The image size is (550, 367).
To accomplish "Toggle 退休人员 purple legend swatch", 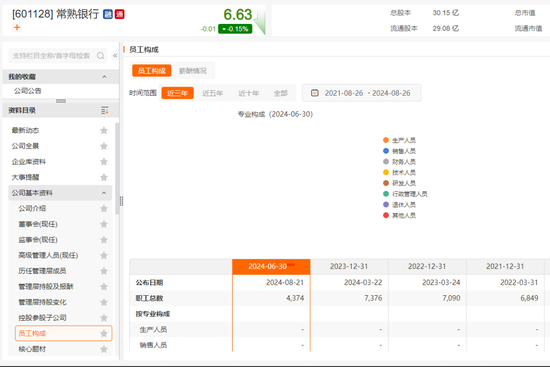I will click(386, 205).
